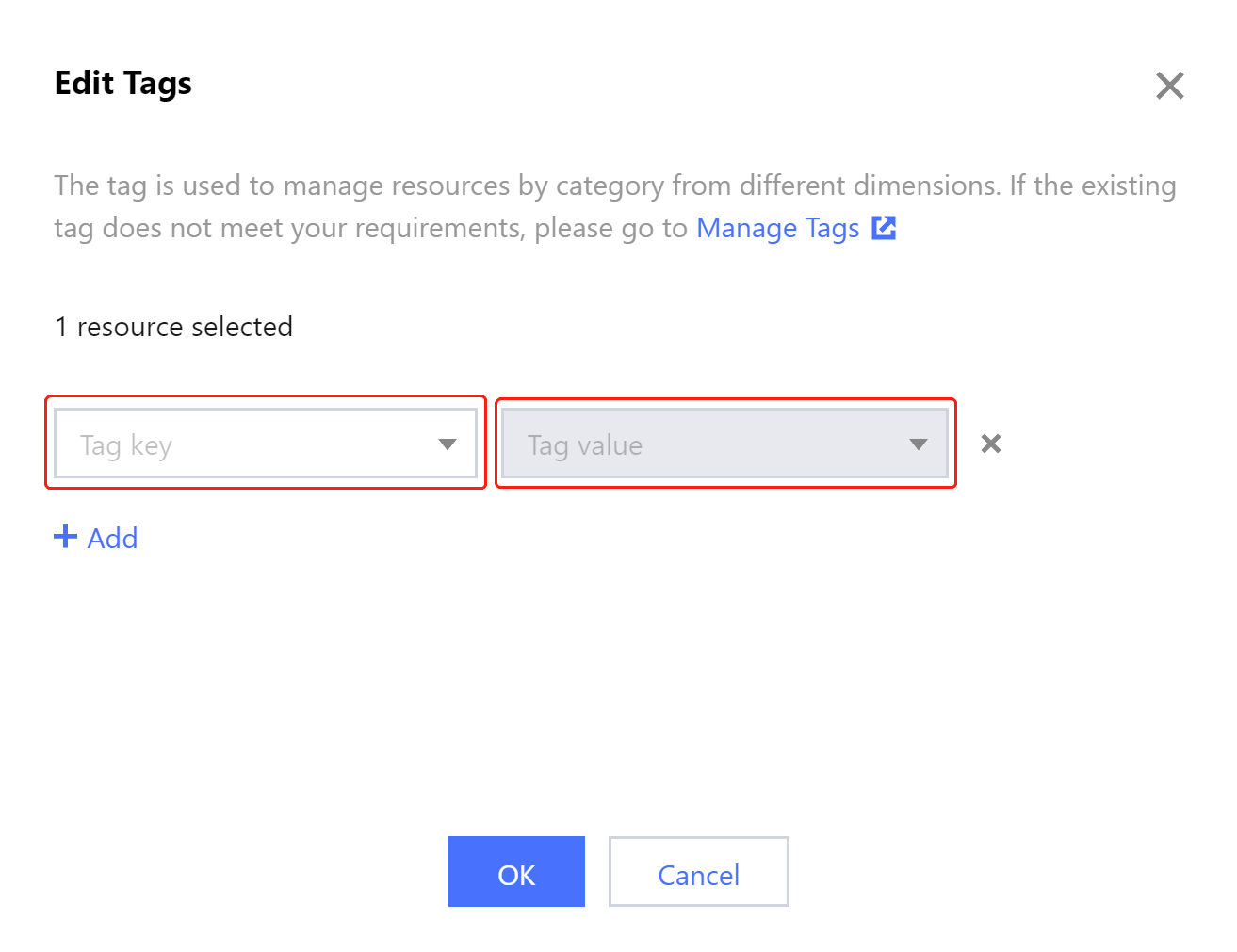Click the "please go to" description text
Viewport: 1237px width, 952px height.
tap(610, 229)
